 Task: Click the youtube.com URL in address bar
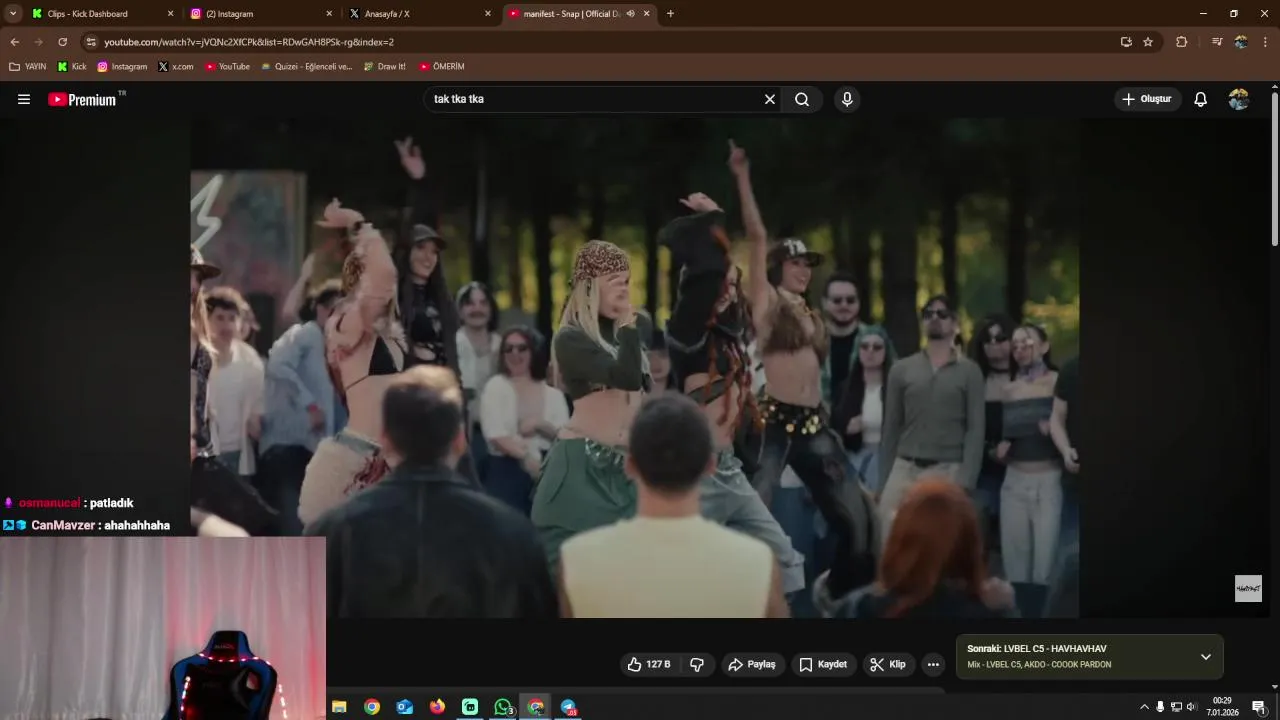coord(249,42)
